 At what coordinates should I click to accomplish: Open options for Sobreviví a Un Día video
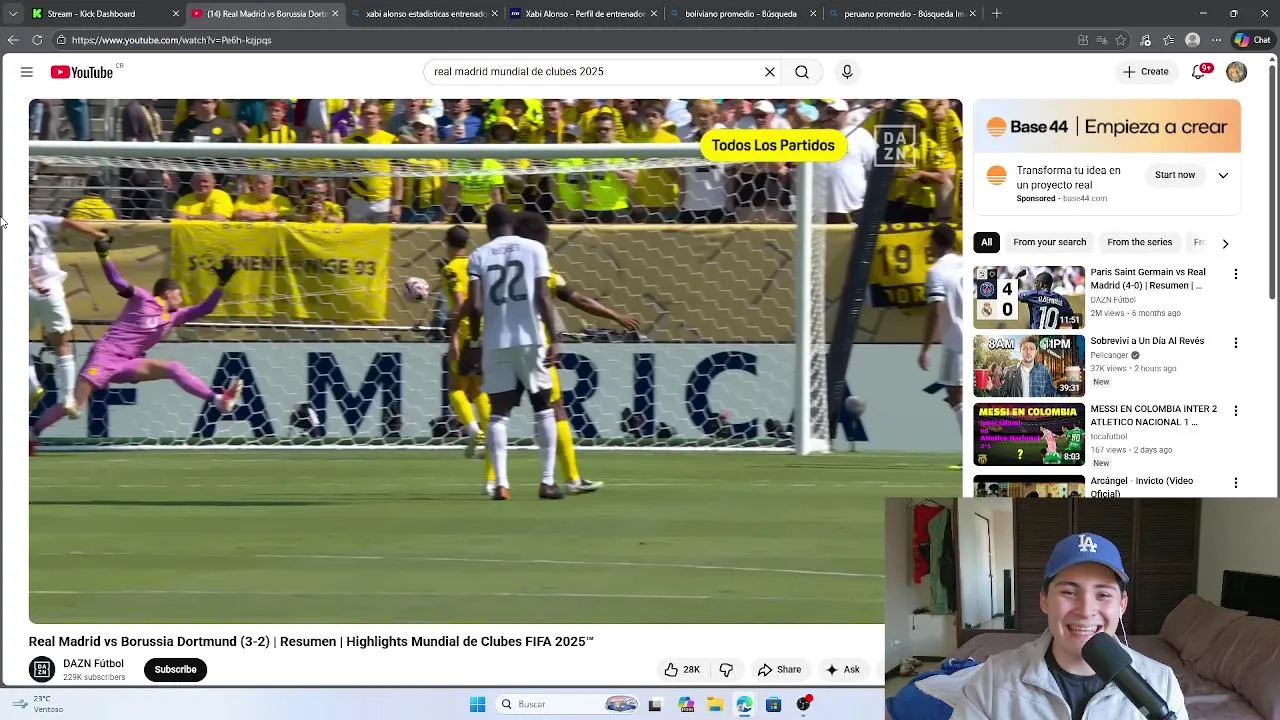pyautogui.click(x=1236, y=343)
